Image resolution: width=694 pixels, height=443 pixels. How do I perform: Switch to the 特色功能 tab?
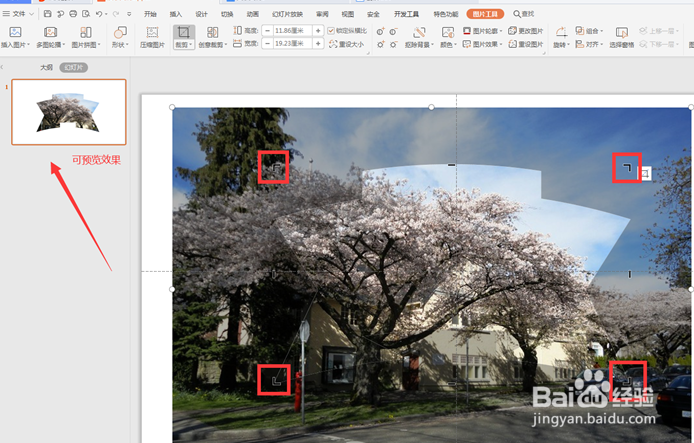point(446,14)
